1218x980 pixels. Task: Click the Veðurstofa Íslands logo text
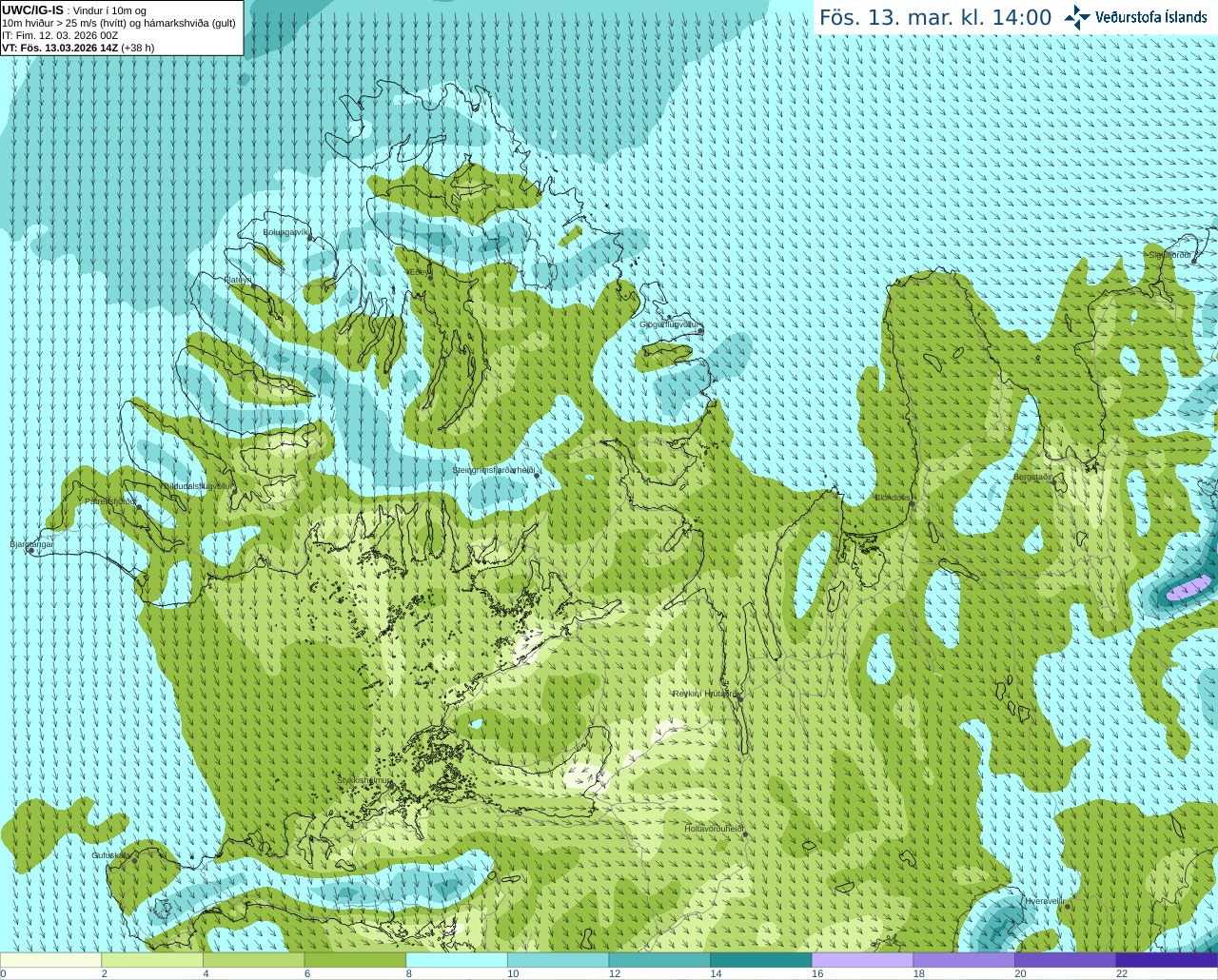tap(1151, 17)
